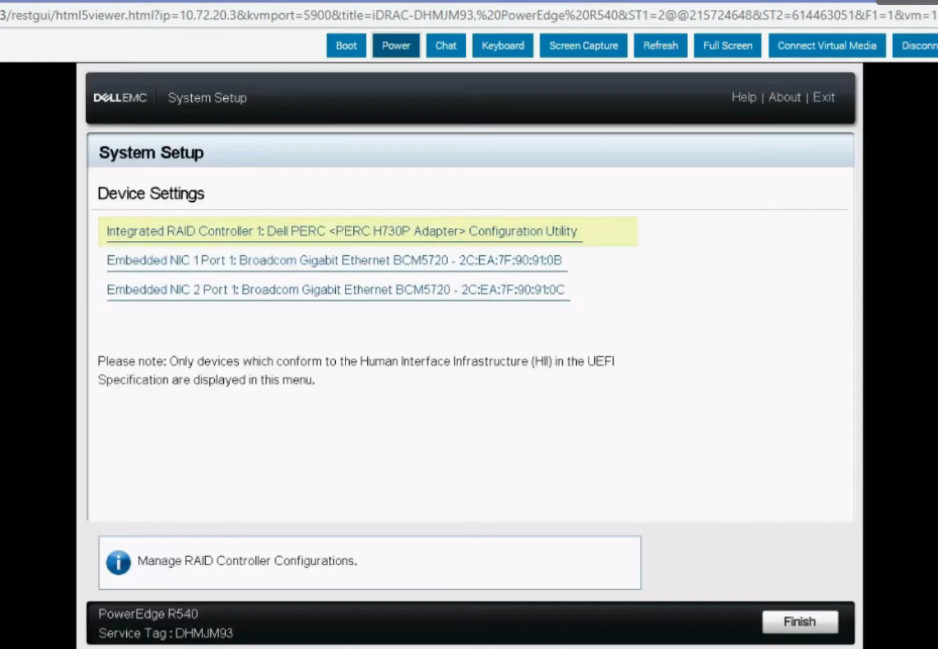Open the Power menu button
The image size is (938, 649).
pyautogui.click(x=396, y=45)
